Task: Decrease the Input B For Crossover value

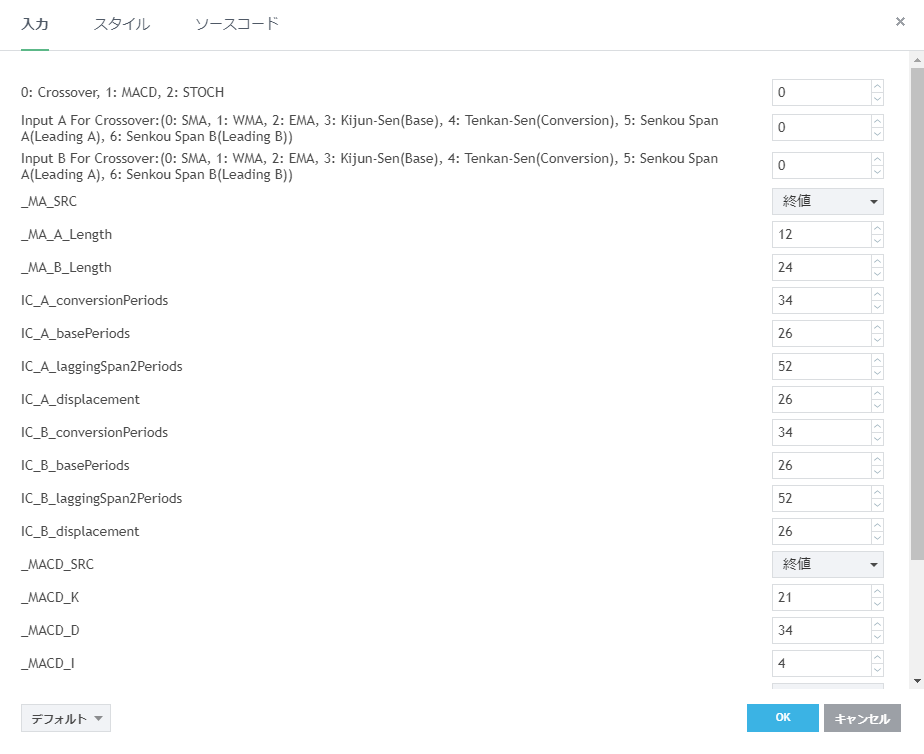Action: pyautogui.click(x=877, y=172)
